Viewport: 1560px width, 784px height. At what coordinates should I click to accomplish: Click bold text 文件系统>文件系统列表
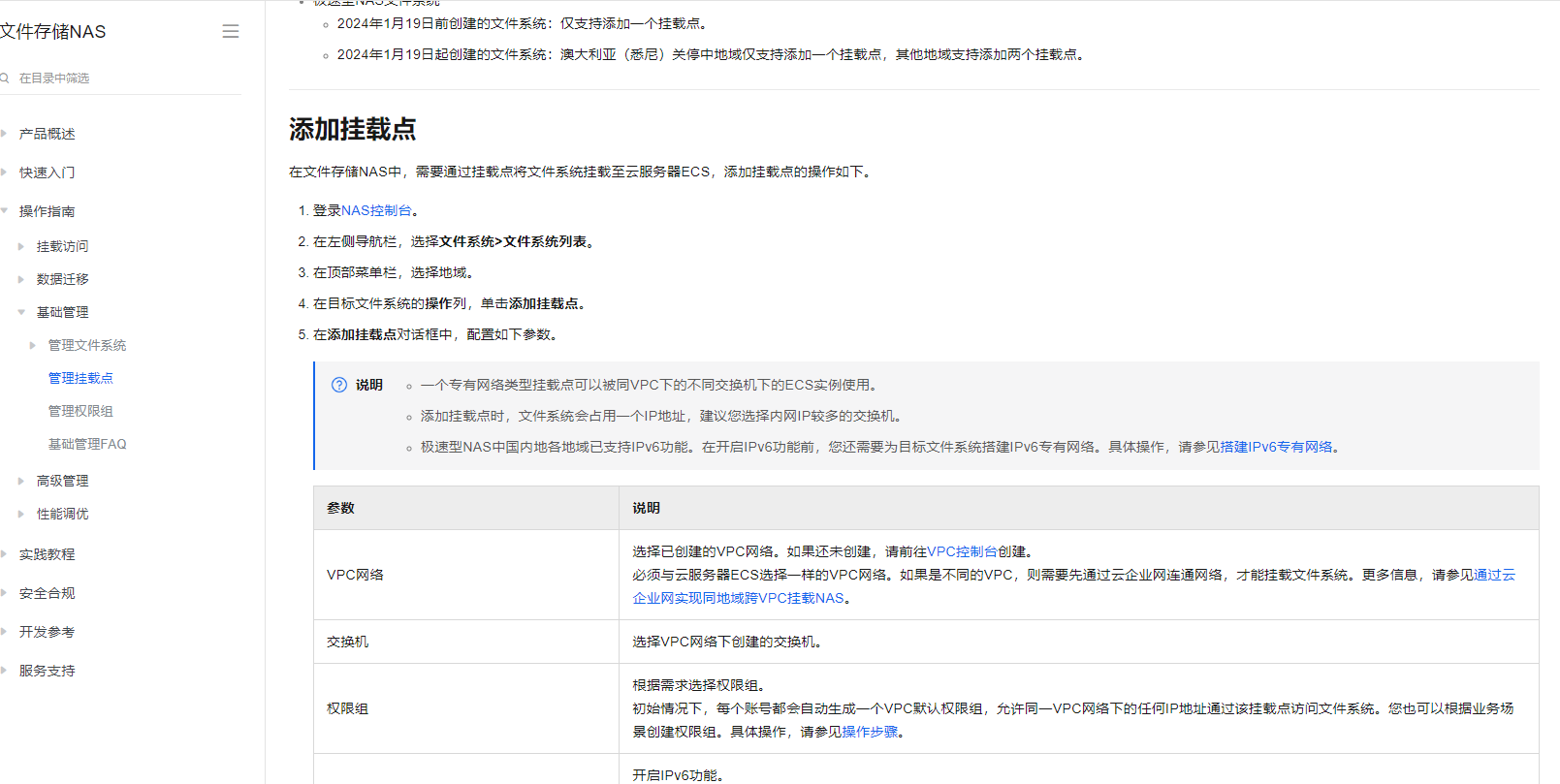513,241
